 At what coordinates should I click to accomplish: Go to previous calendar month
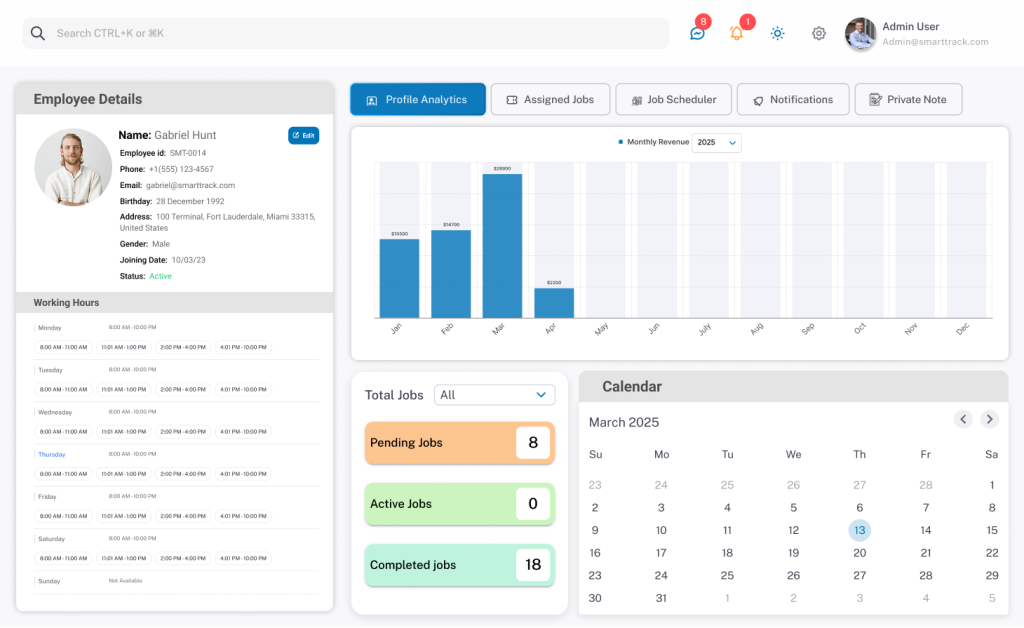coord(963,419)
